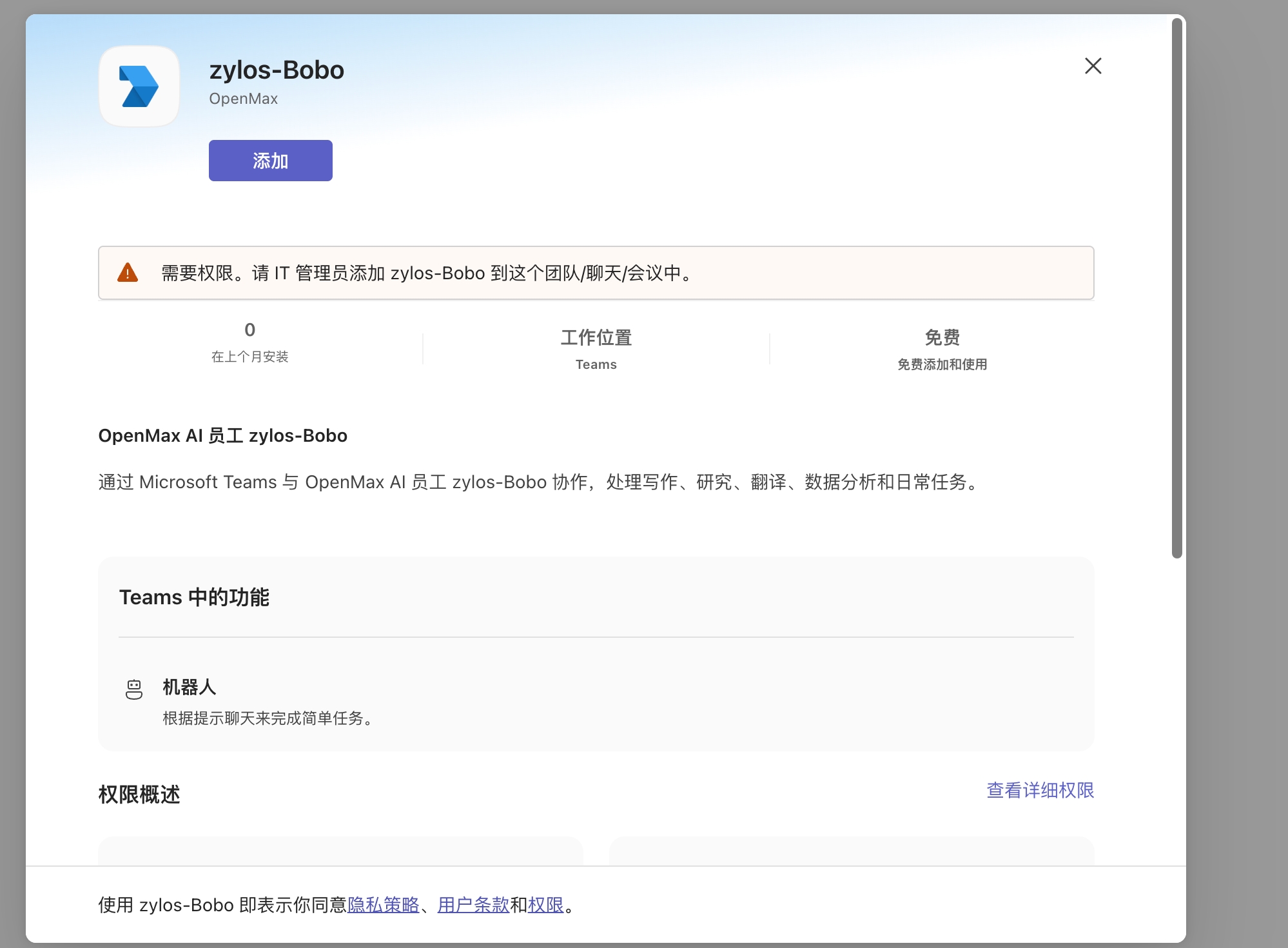This screenshot has width=1288, height=948.
Task: Click 根据提示聊天来完成简单任务 text
Action: [x=268, y=718]
